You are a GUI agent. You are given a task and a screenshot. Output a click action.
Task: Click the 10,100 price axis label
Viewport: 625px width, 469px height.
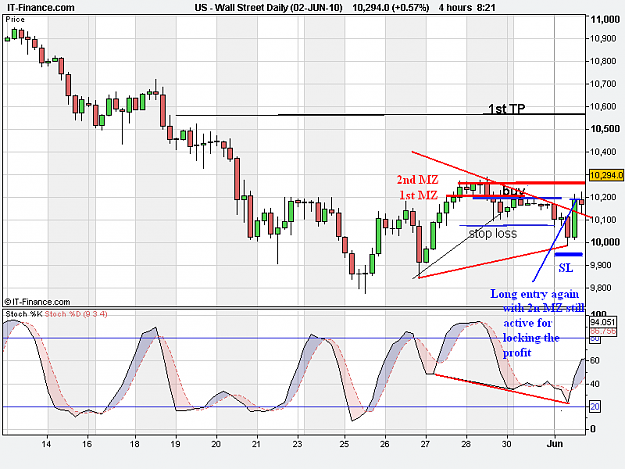605,220
